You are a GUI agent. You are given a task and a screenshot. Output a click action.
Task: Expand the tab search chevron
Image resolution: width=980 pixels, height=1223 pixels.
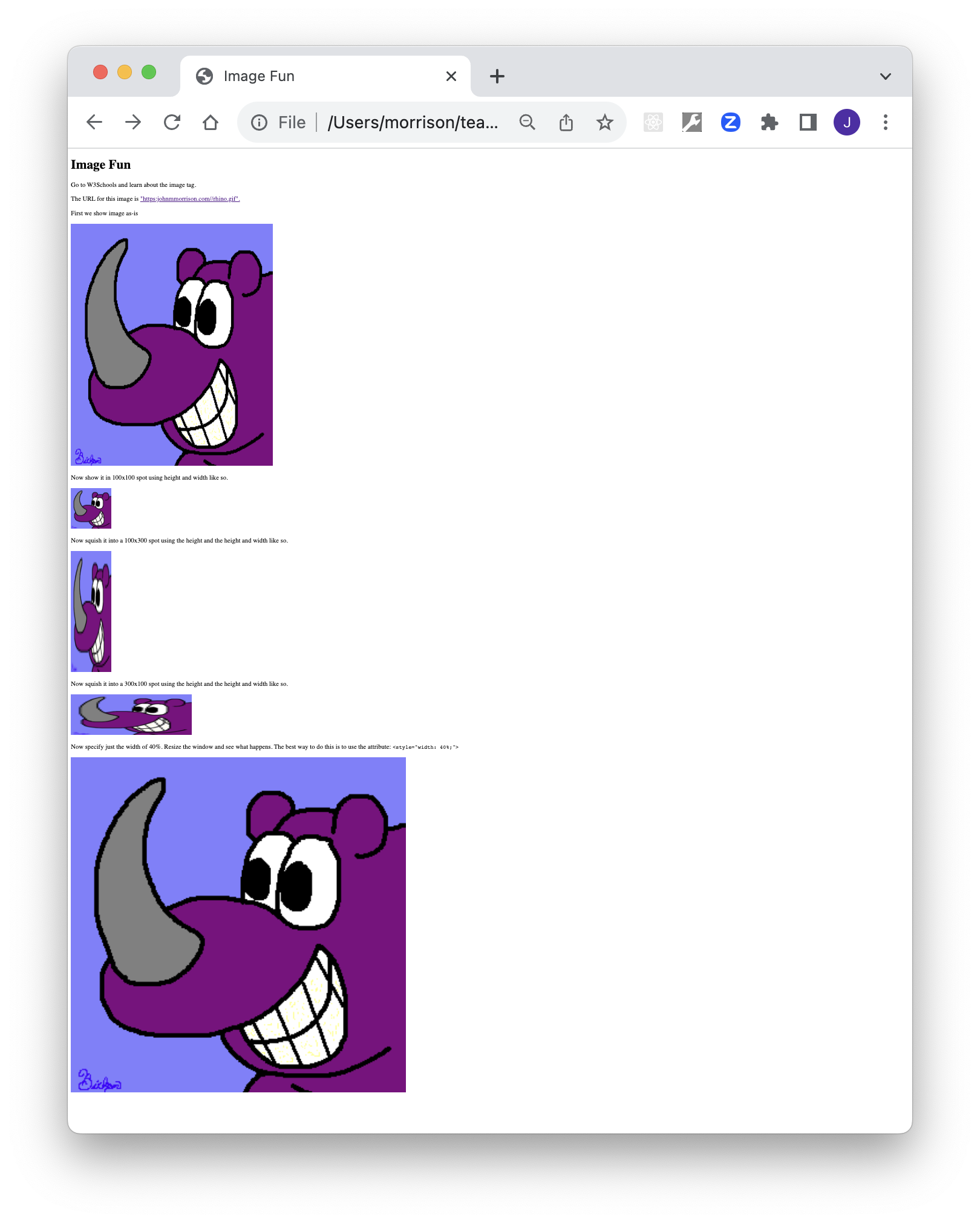pyautogui.click(x=886, y=76)
